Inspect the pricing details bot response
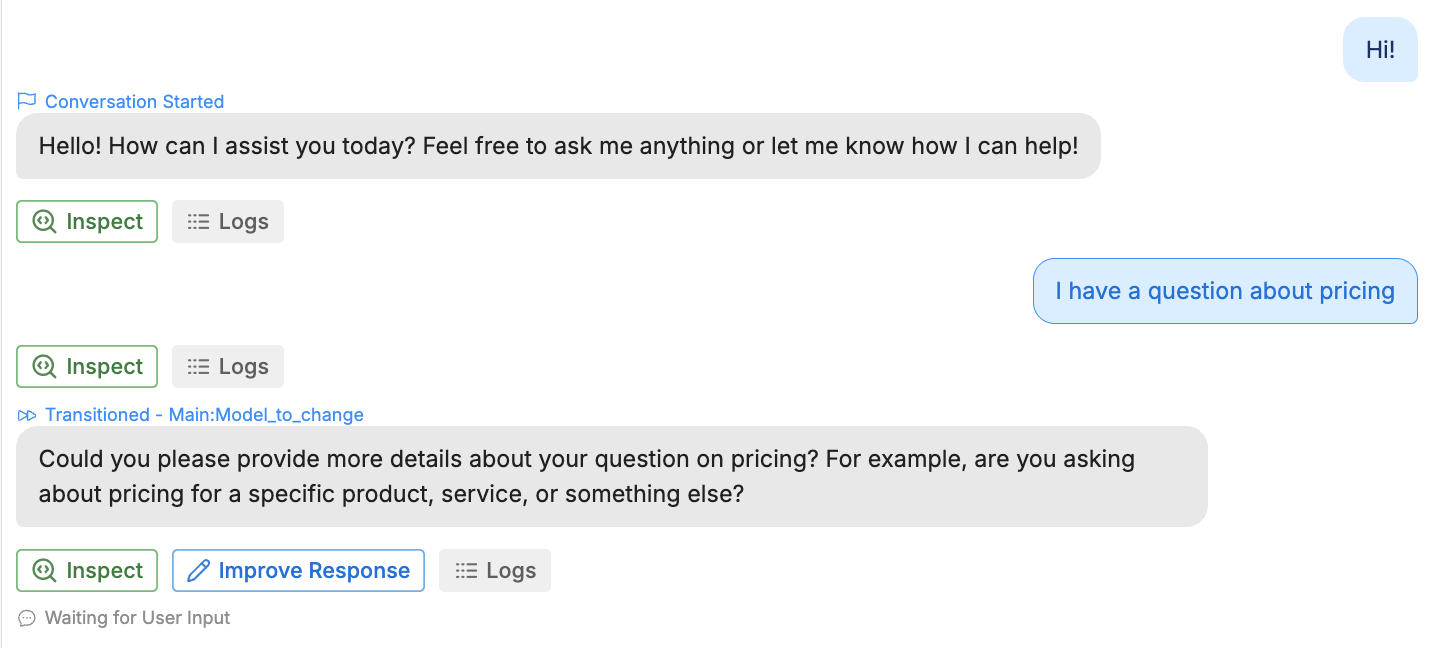The height and width of the screenshot is (648, 1430). (87, 571)
